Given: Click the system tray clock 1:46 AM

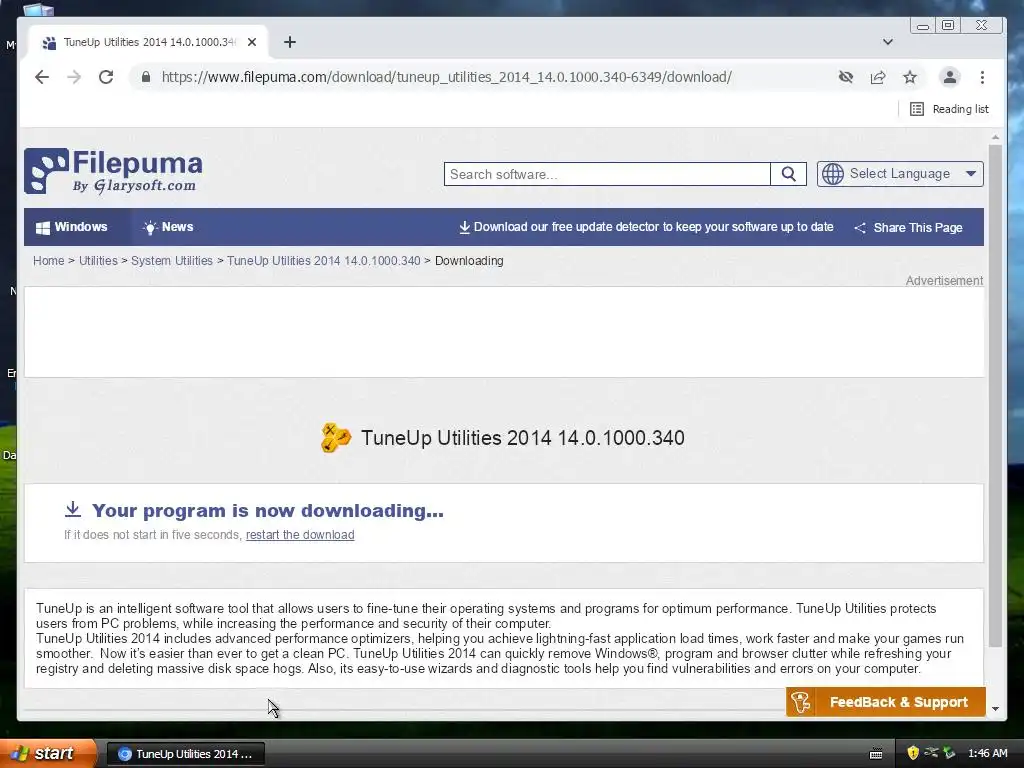Looking at the screenshot, I should coord(987,753).
